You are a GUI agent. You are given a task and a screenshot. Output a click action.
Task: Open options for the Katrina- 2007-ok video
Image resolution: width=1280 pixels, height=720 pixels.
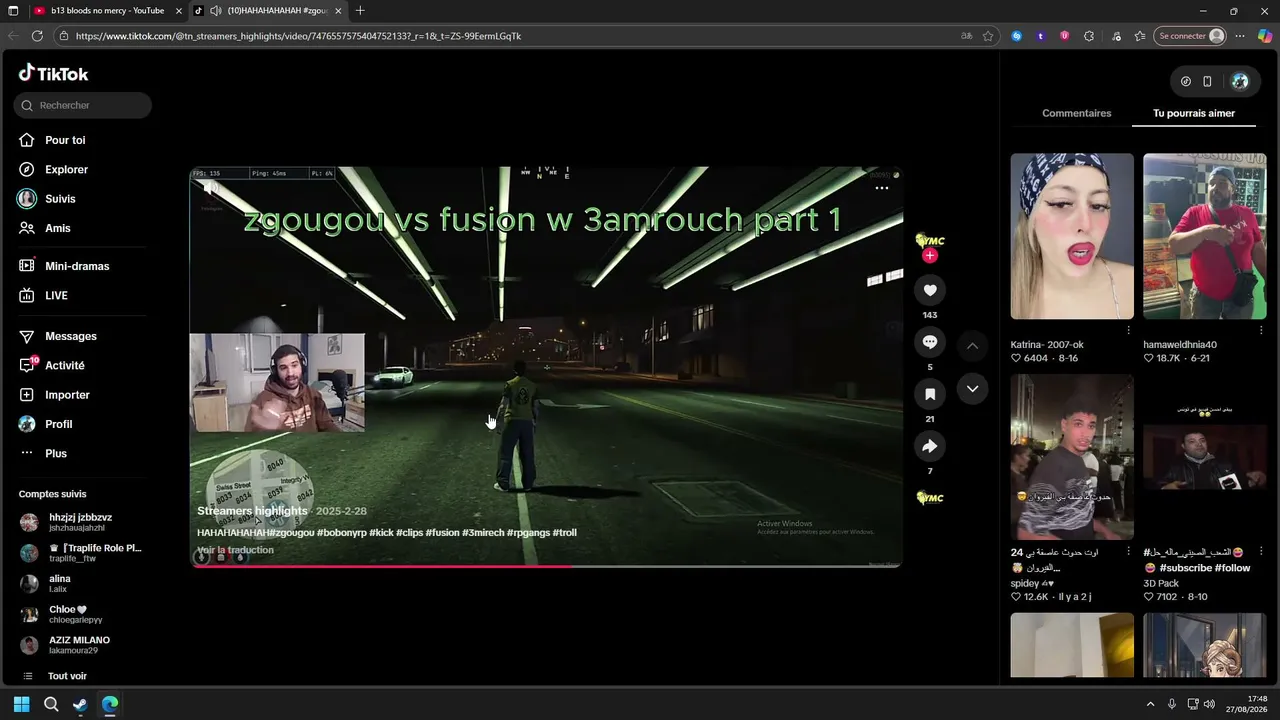point(1129,330)
